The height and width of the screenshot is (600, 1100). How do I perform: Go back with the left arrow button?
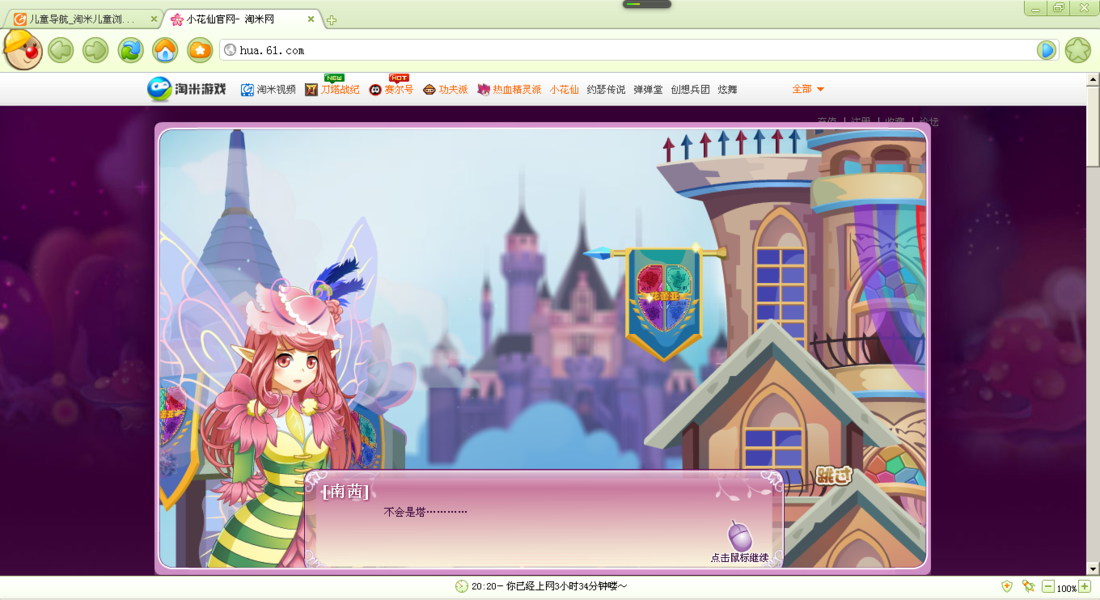click(61, 50)
